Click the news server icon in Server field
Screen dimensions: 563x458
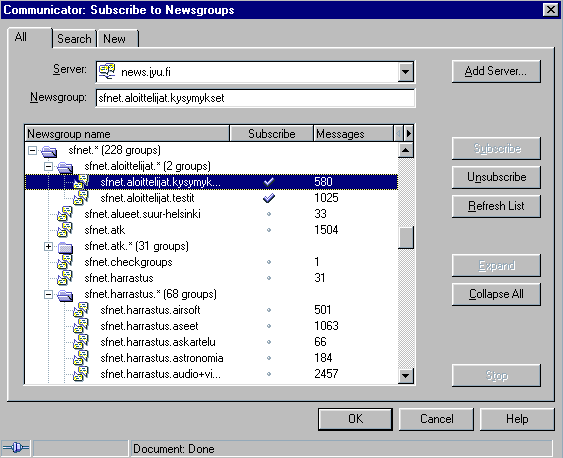tap(107, 71)
